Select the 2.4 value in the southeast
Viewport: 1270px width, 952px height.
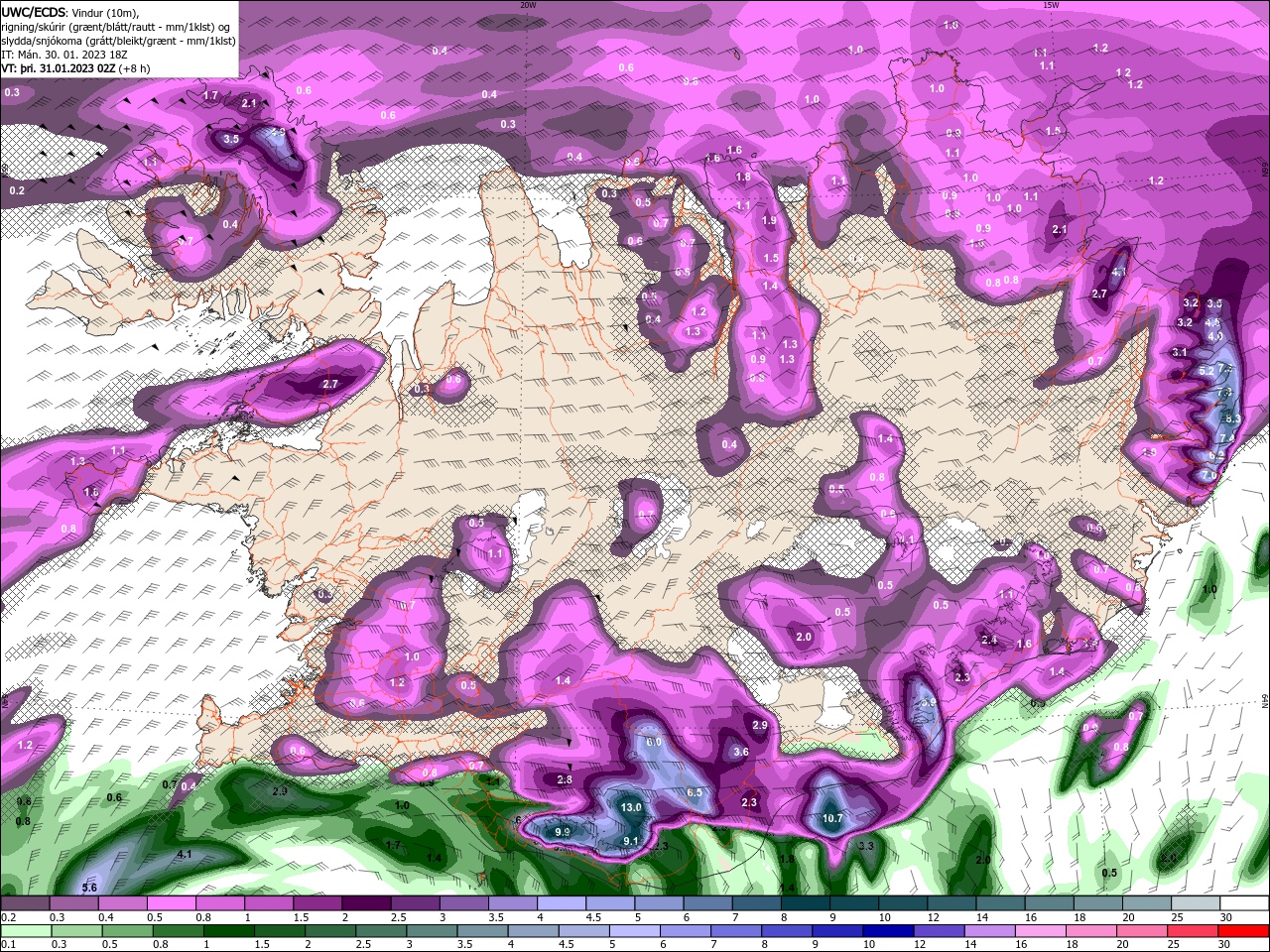989,640
